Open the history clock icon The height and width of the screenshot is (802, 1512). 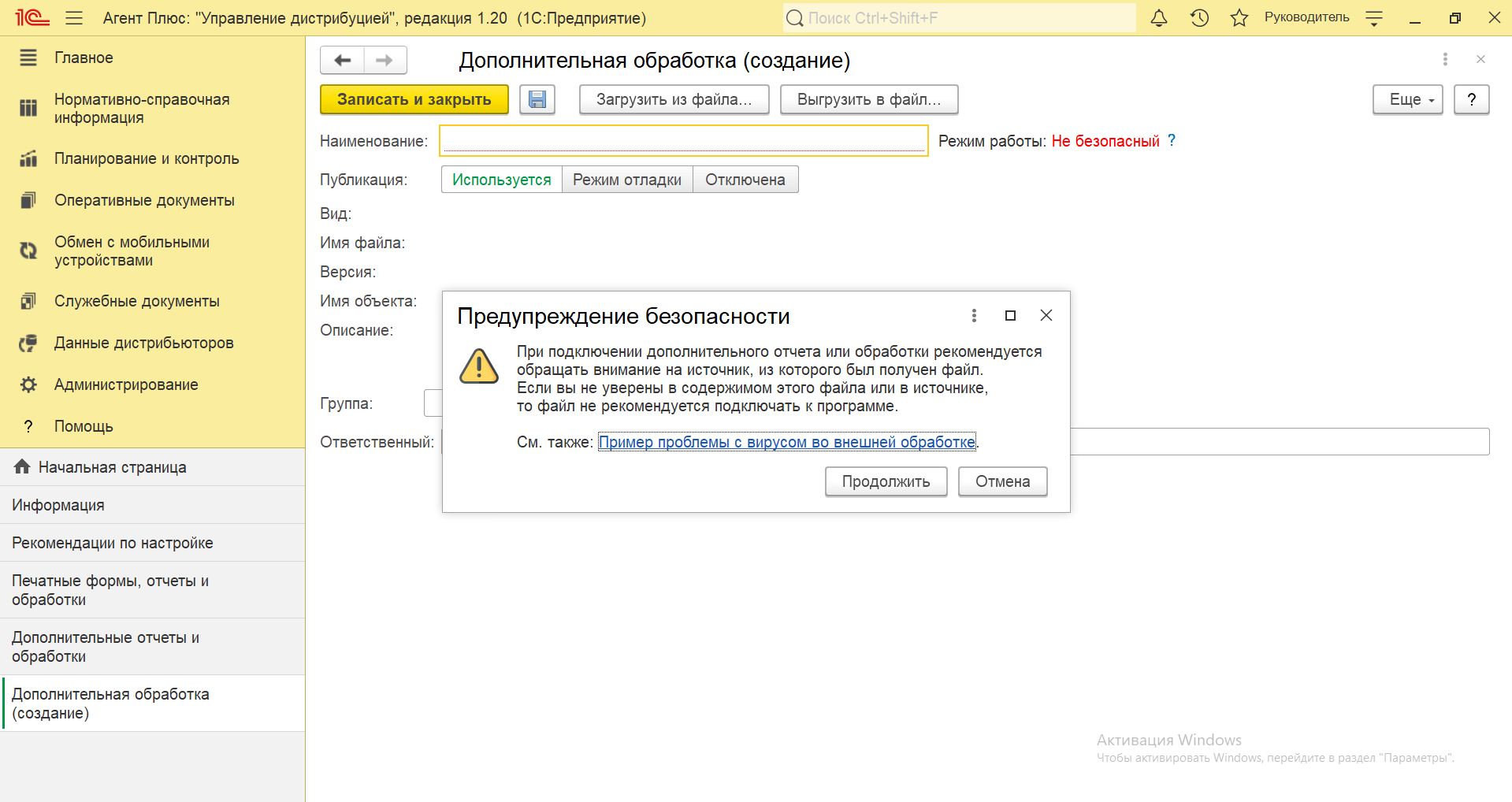click(x=1199, y=18)
